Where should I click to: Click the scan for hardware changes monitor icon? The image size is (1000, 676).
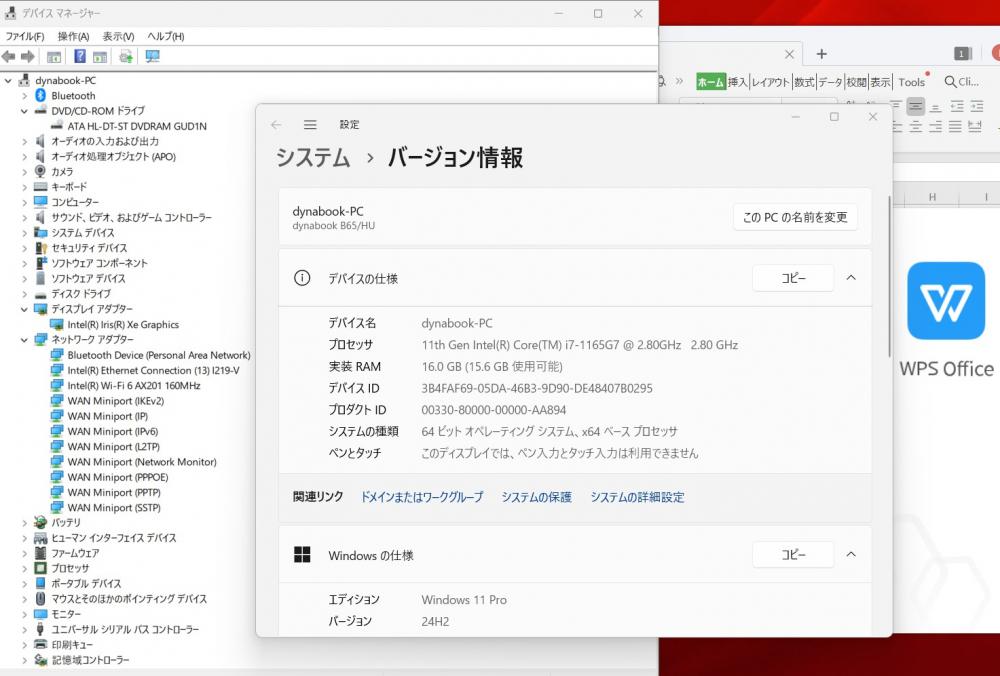(153, 57)
